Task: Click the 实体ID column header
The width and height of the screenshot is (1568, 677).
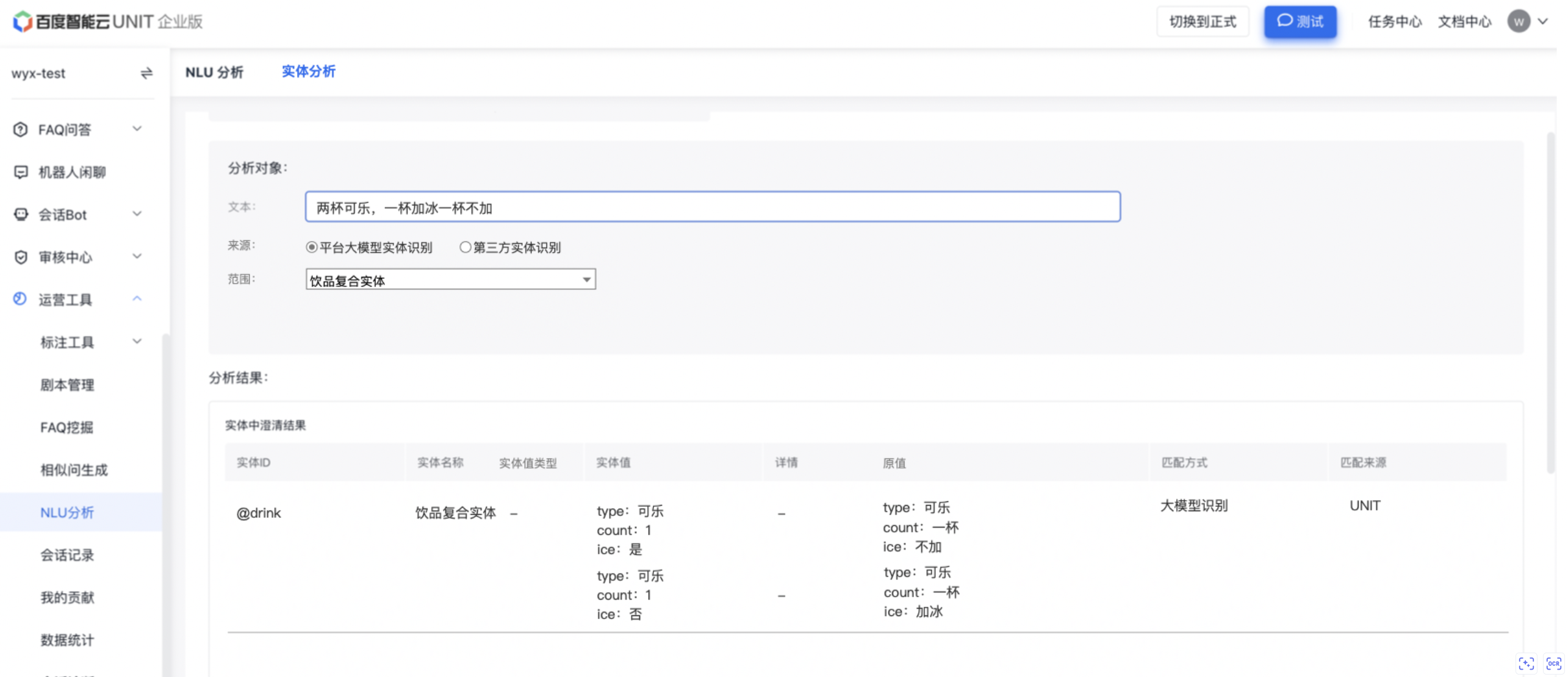Action: (x=253, y=463)
